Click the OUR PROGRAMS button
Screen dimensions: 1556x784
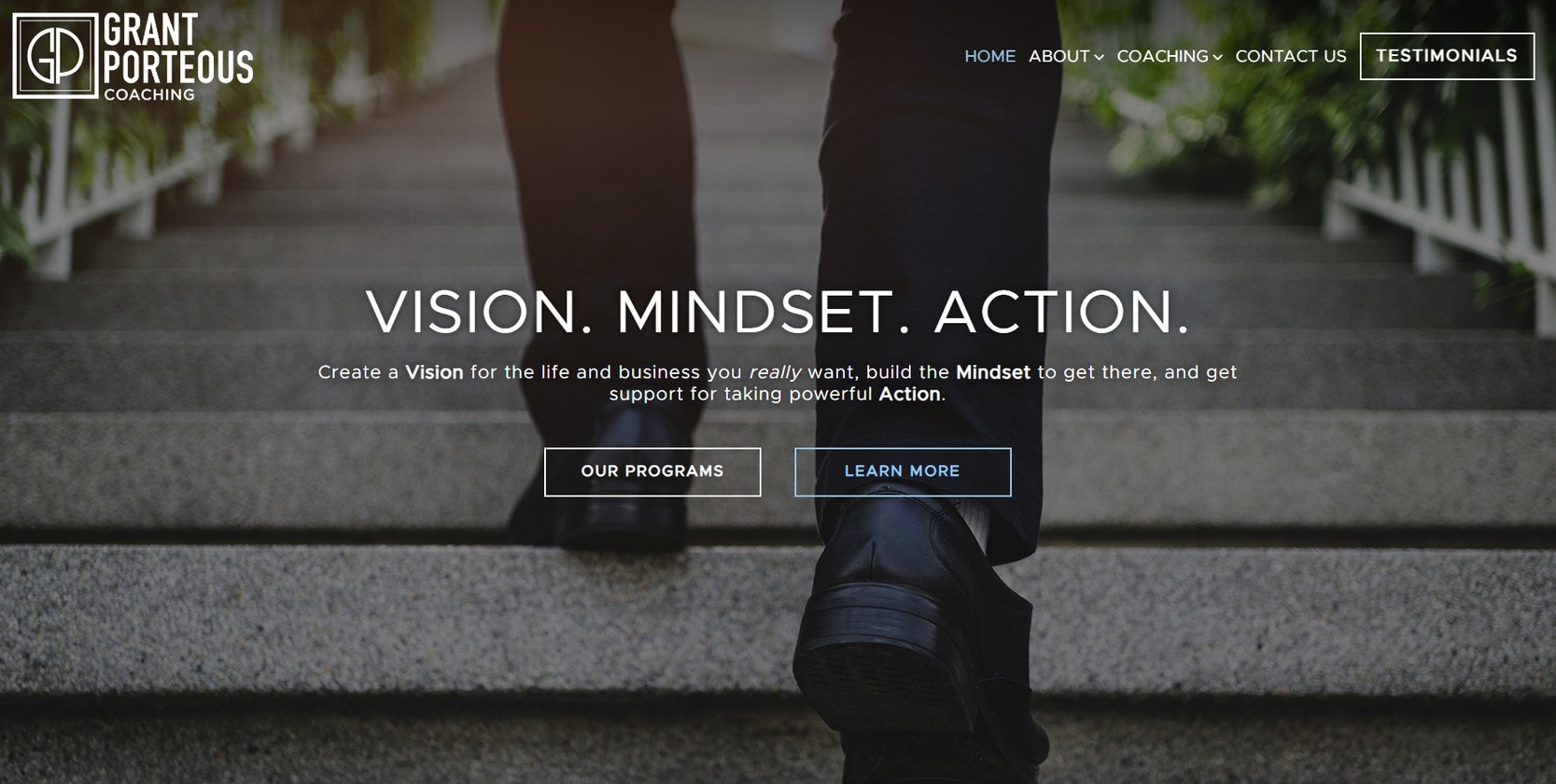click(652, 471)
